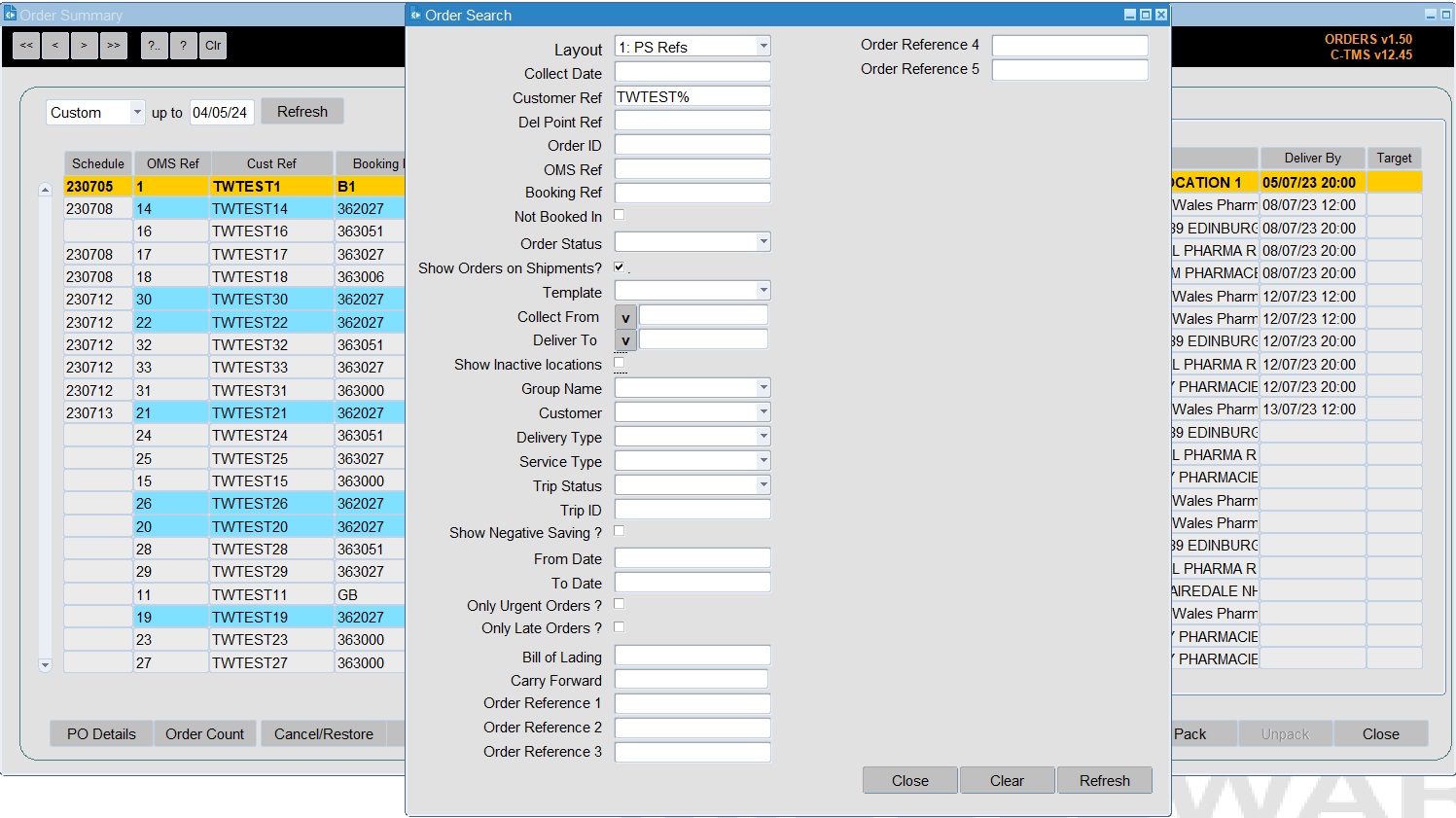Image resolution: width=1456 pixels, height=818 pixels.
Task: Click the previous record < button
Action: (x=55, y=46)
